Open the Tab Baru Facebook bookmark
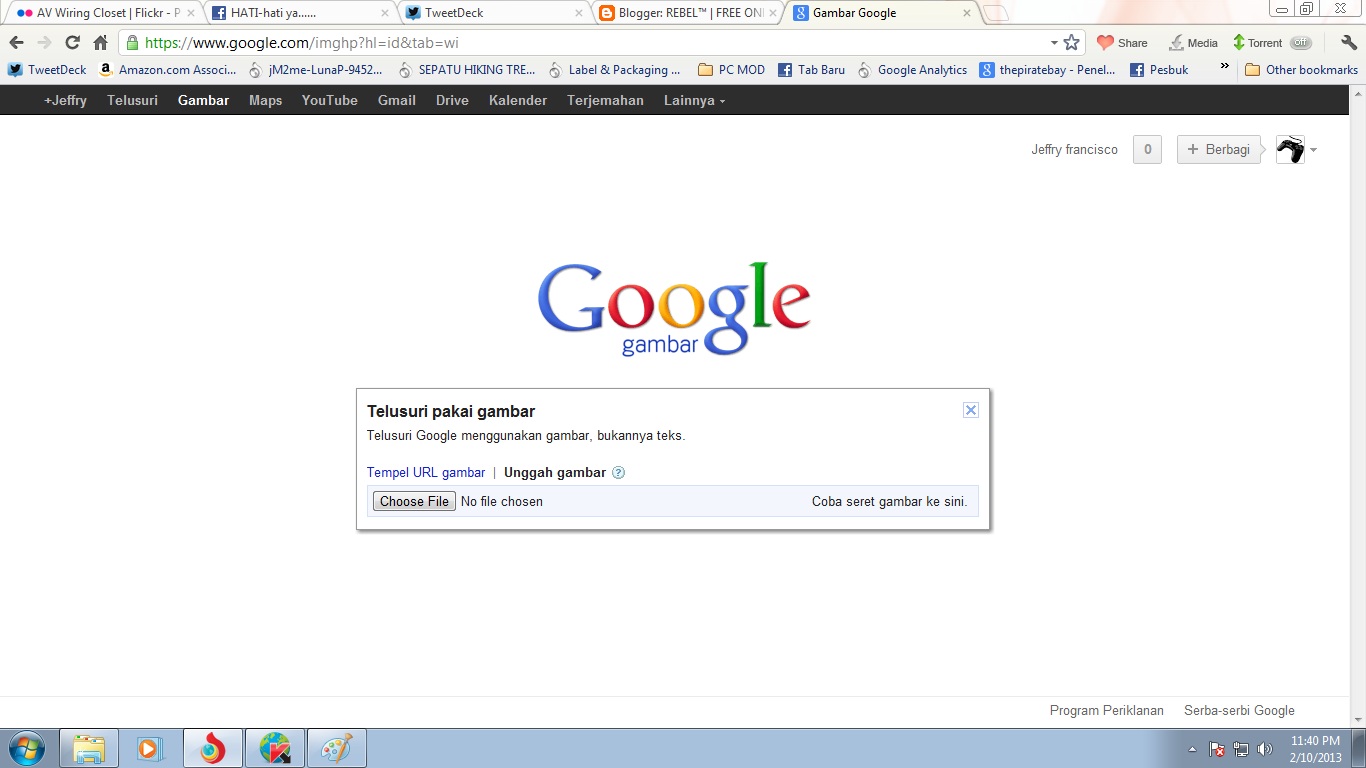Viewport: 1366px width, 768px height. pos(811,70)
